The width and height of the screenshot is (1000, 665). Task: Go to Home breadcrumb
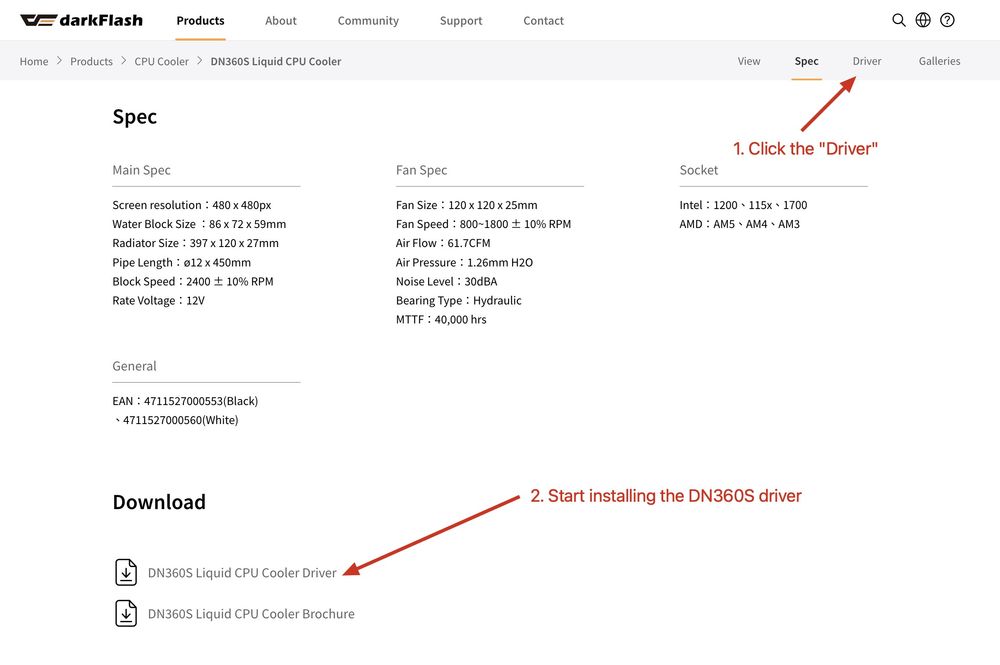[34, 61]
